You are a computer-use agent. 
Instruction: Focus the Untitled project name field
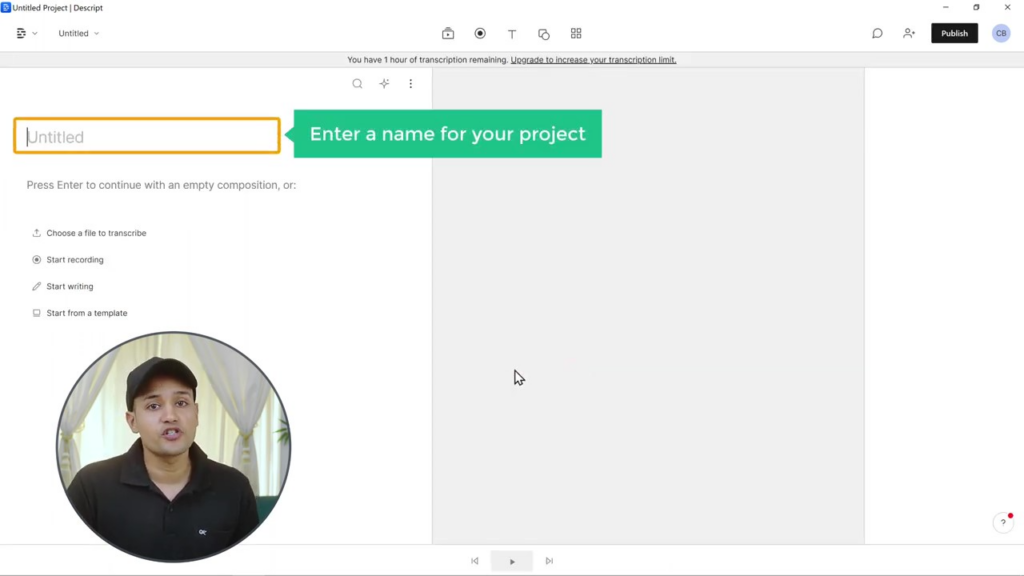pyautogui.click(x=147, y=136)
